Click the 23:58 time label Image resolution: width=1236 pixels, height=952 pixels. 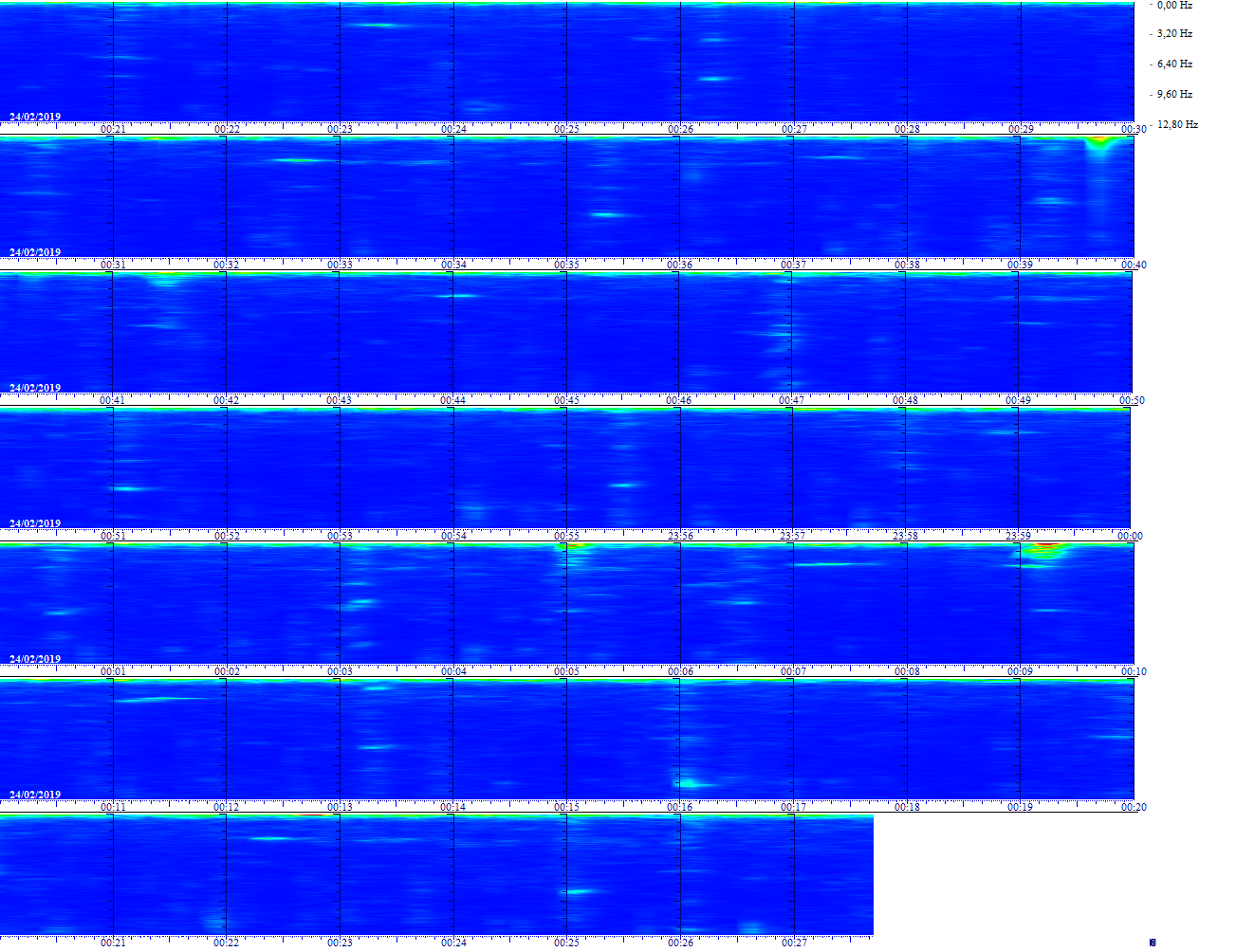pos(905,536)
